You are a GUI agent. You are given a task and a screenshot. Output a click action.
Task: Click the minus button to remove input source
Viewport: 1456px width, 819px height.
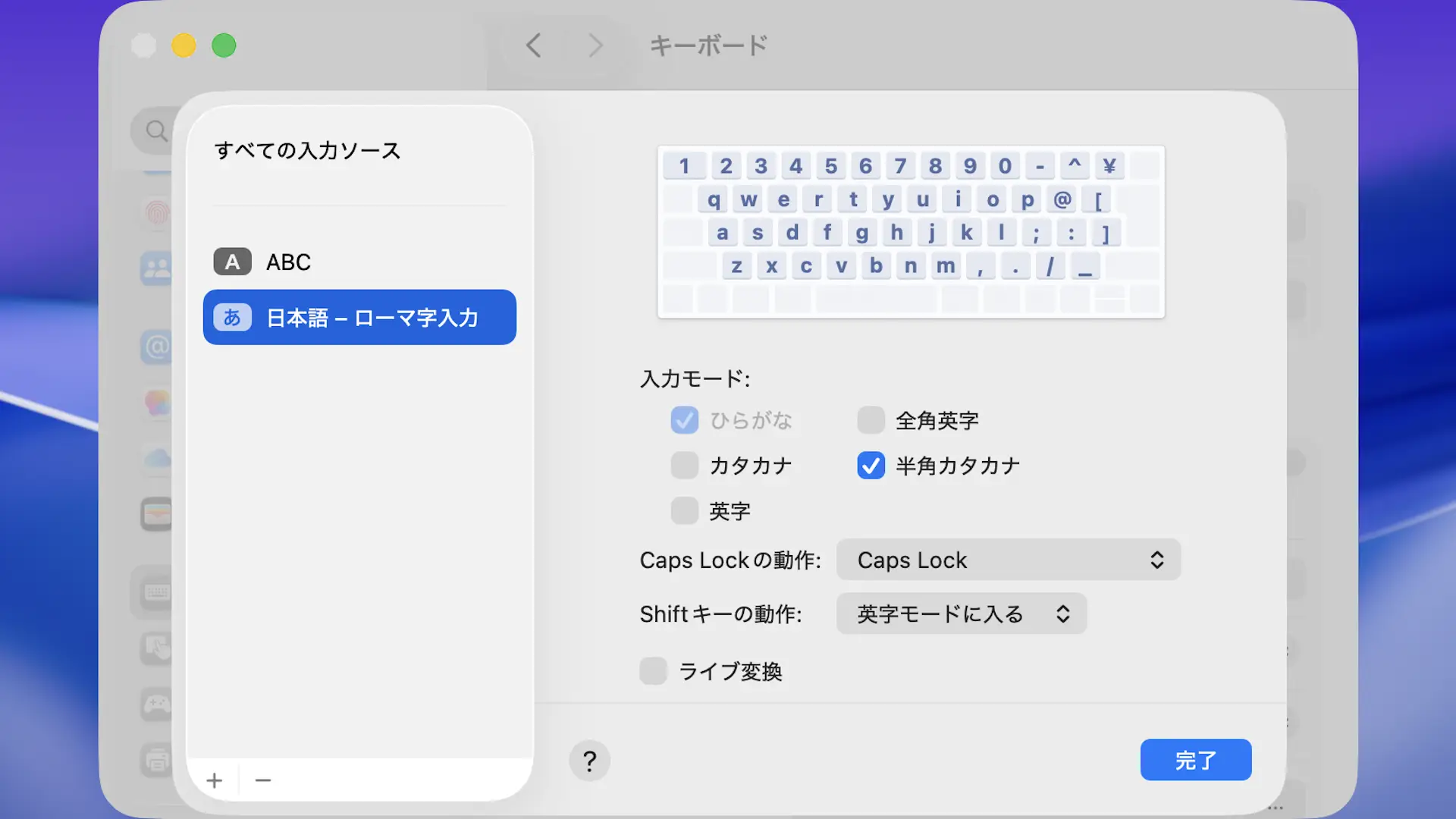pyautogui.click(x=262, y=780)
